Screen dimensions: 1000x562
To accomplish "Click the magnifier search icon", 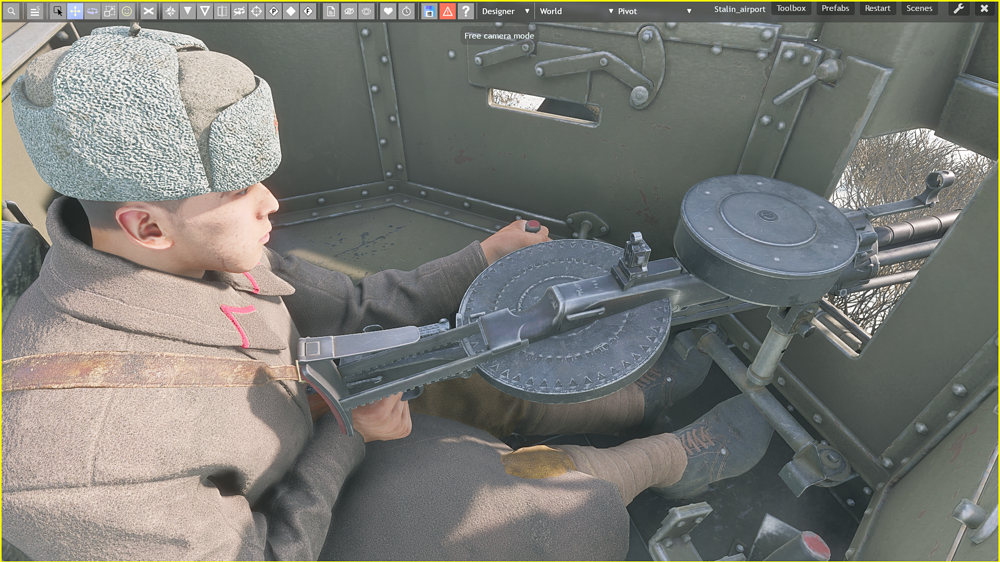I will click(x=12, y=11).
